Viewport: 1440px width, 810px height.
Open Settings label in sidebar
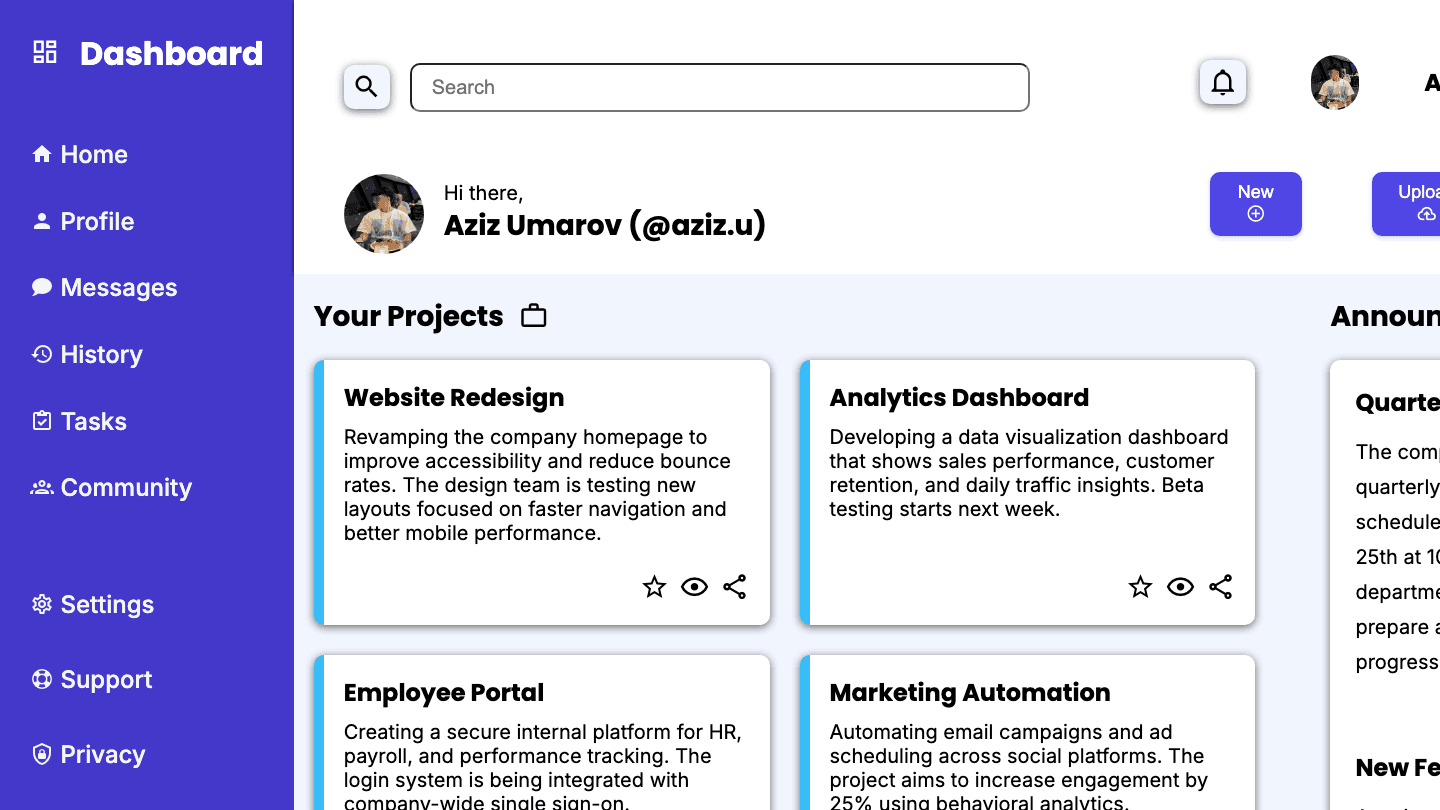107,604
